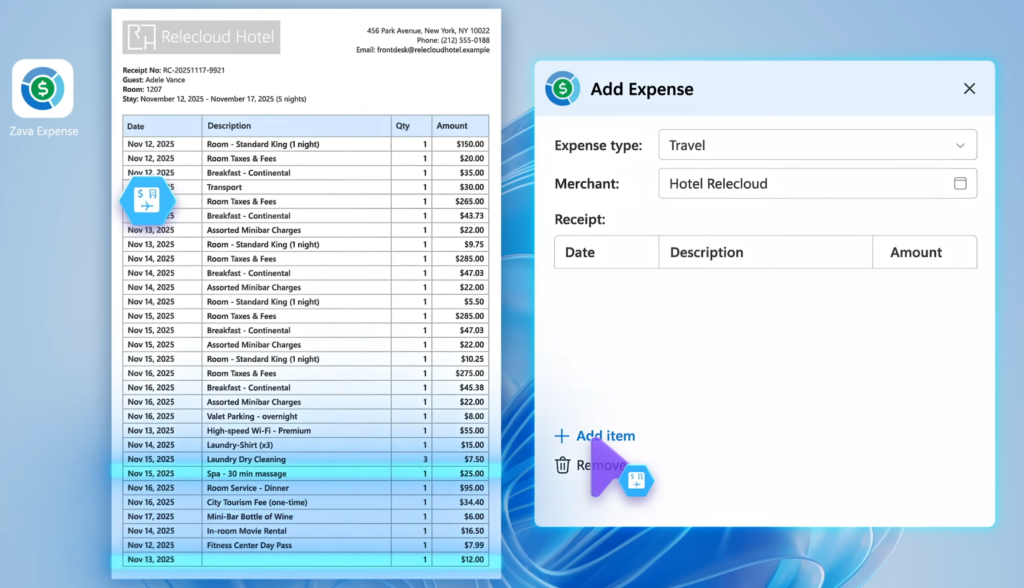Screen dimensions: 1024x588
Task: Click the hexagon badge near the cursor
Action: pos(636,482)
